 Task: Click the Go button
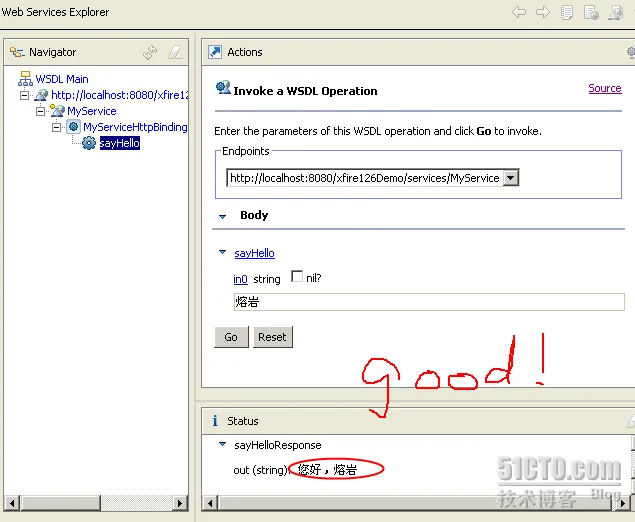(231, 337)
